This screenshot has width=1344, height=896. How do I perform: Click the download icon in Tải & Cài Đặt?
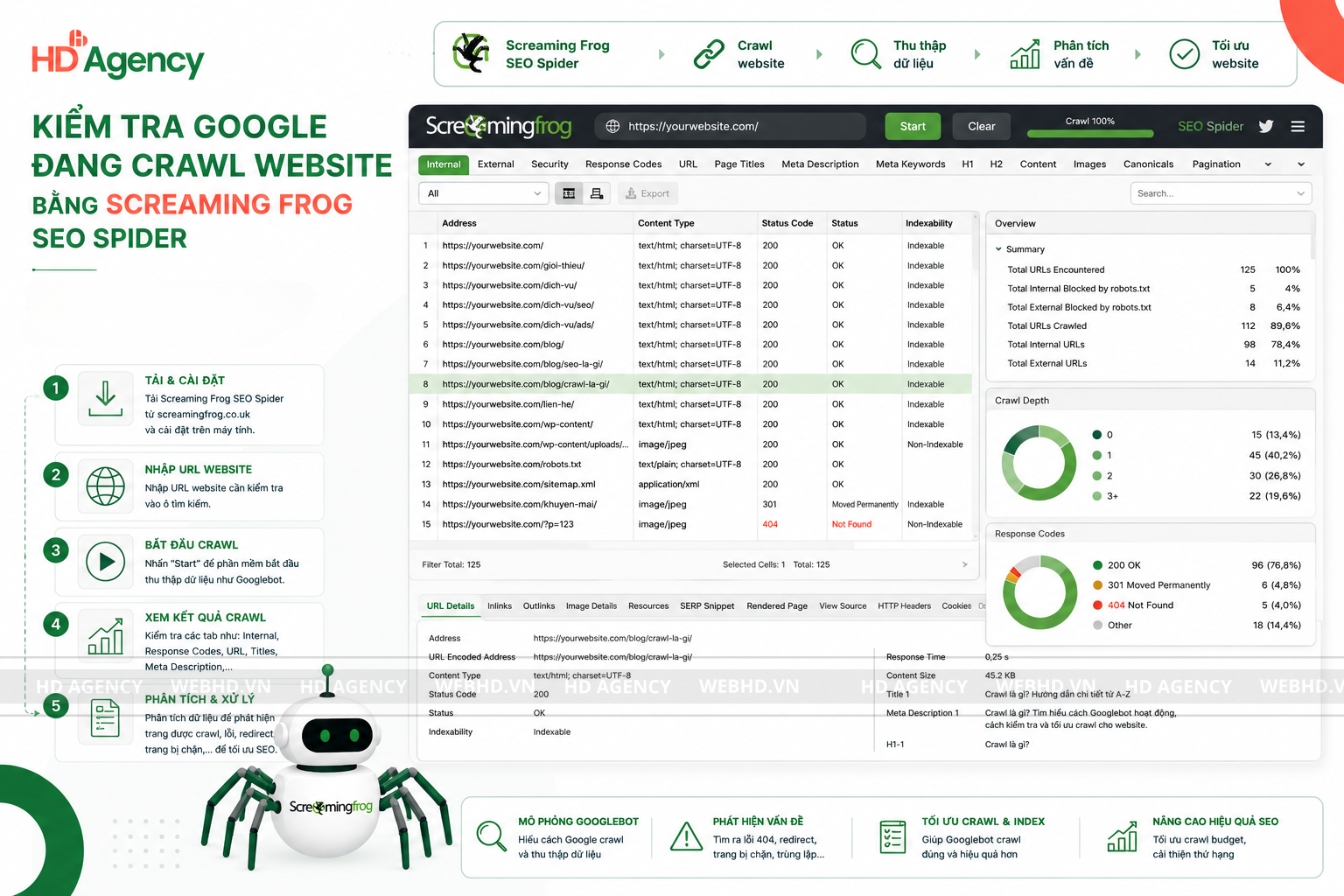click(x=105, y=397)
